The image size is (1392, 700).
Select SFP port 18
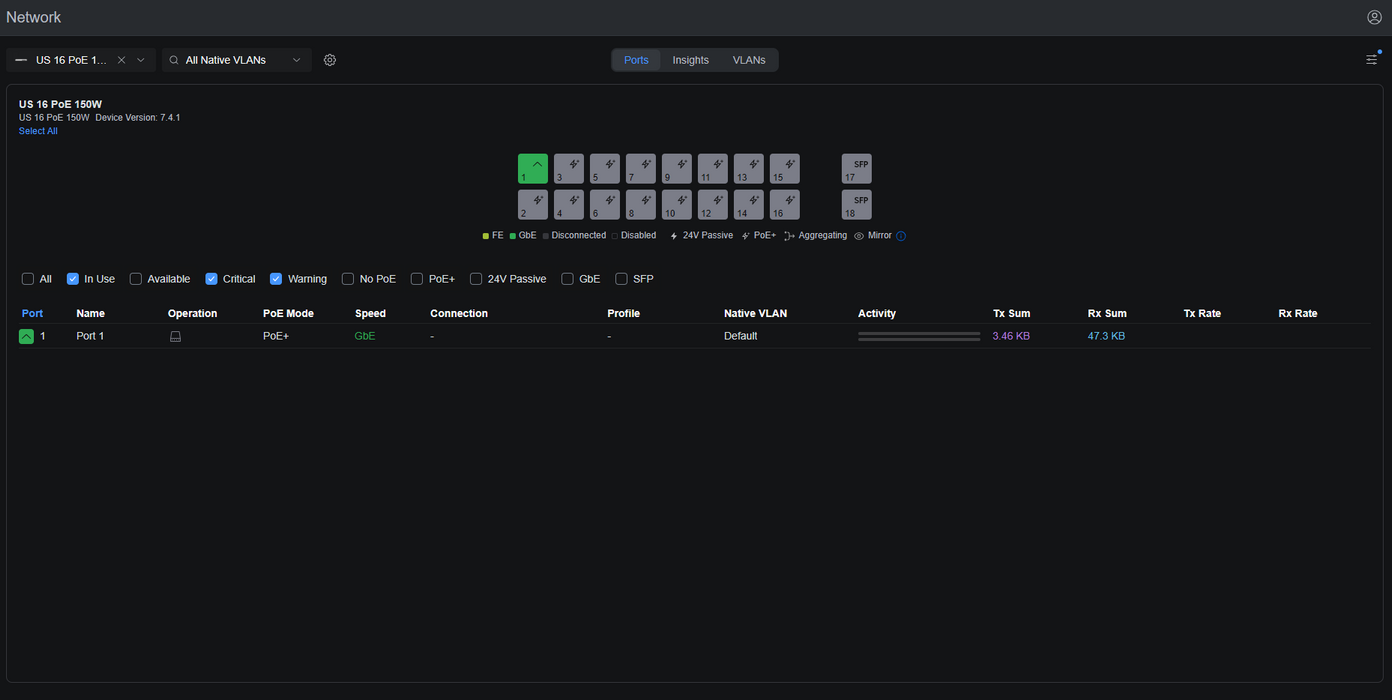pyautogui.click(x=857, y=205)
